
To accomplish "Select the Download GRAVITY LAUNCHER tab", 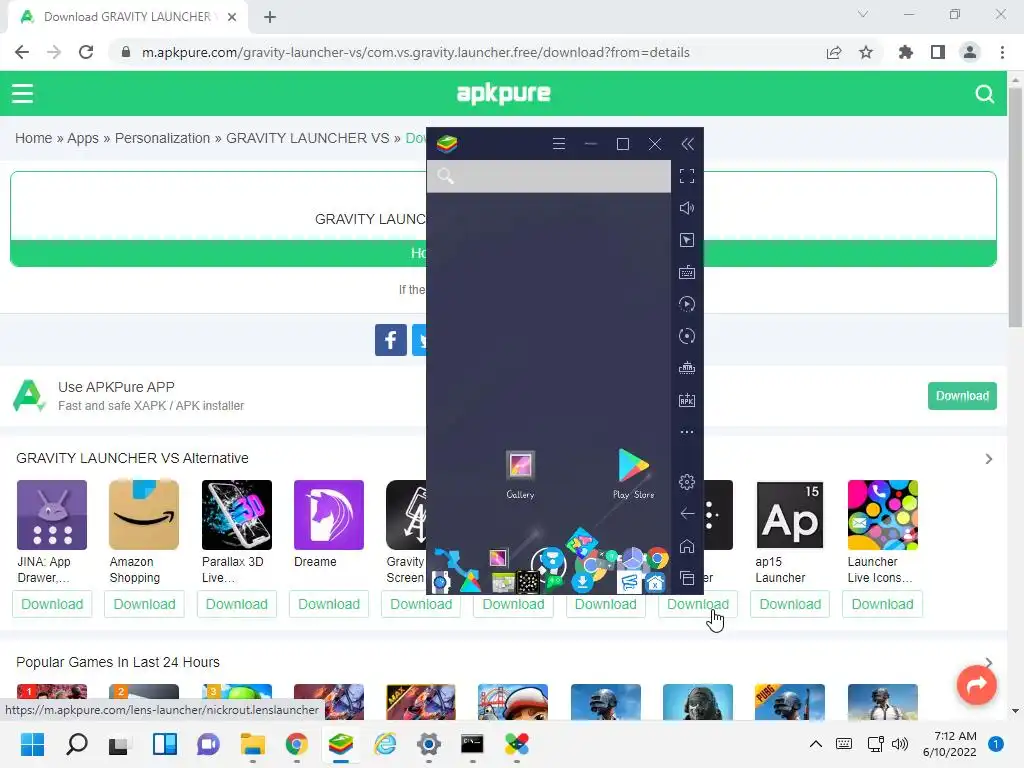I will click(127, 17).
